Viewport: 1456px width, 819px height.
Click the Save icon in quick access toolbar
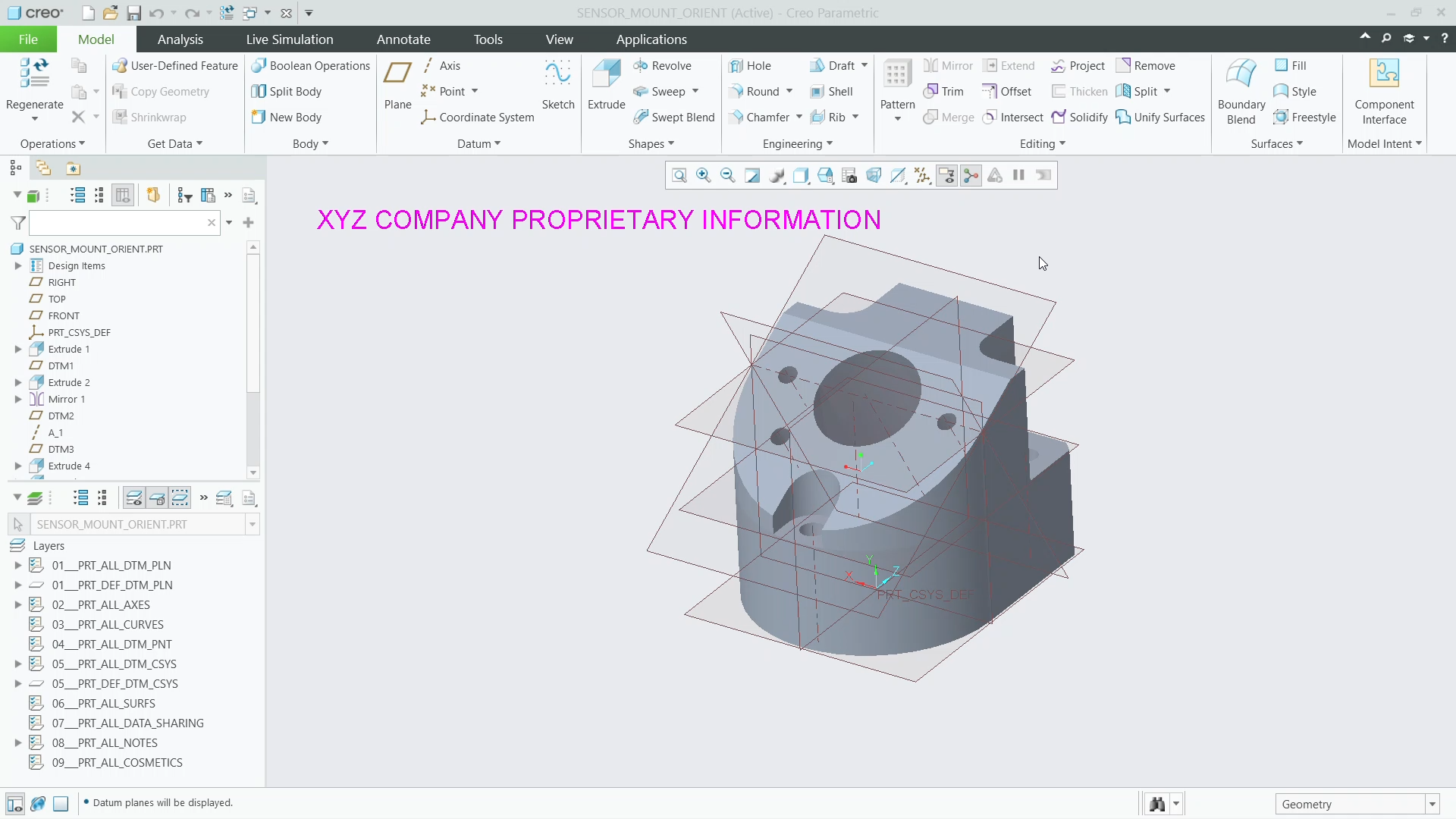(134, 13)
